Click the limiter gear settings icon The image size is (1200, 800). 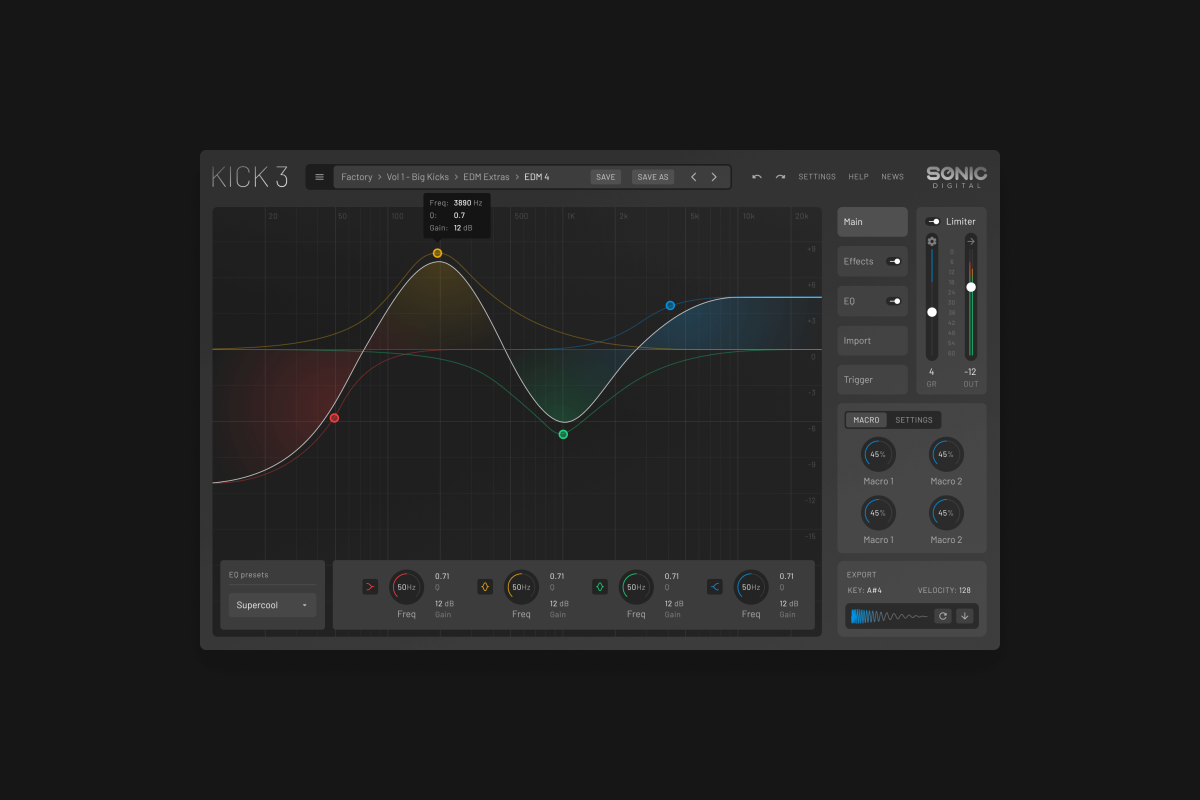click(932, 241)
